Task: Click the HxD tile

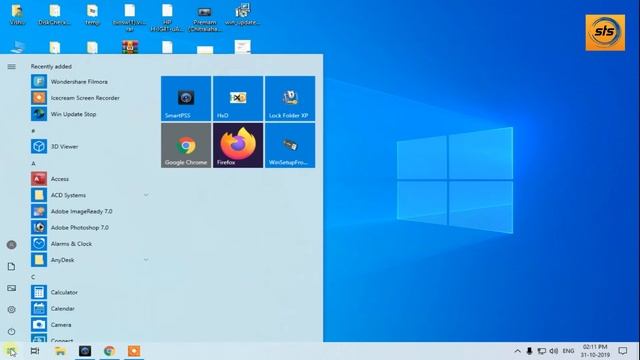Action: point(238,98)
